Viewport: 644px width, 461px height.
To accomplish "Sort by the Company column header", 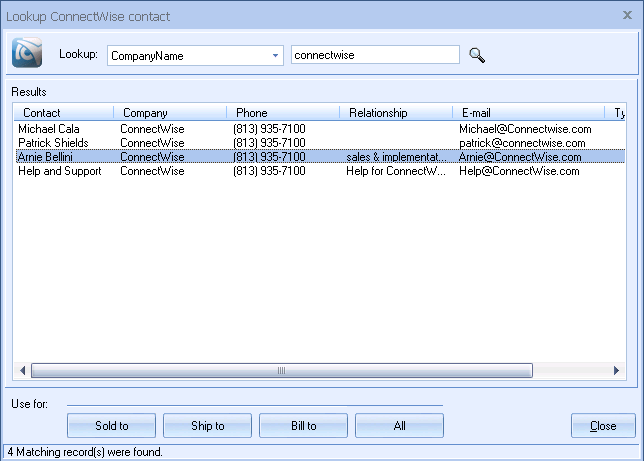I will [170, 113].
